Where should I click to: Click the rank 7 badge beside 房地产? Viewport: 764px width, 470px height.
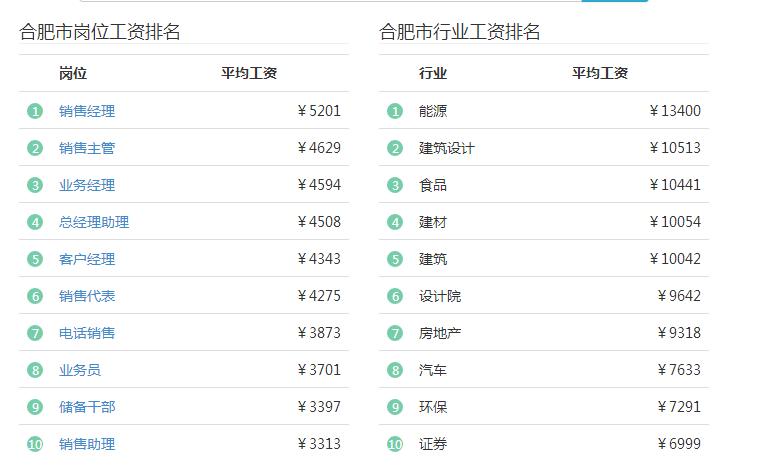(x=395, y=333)
